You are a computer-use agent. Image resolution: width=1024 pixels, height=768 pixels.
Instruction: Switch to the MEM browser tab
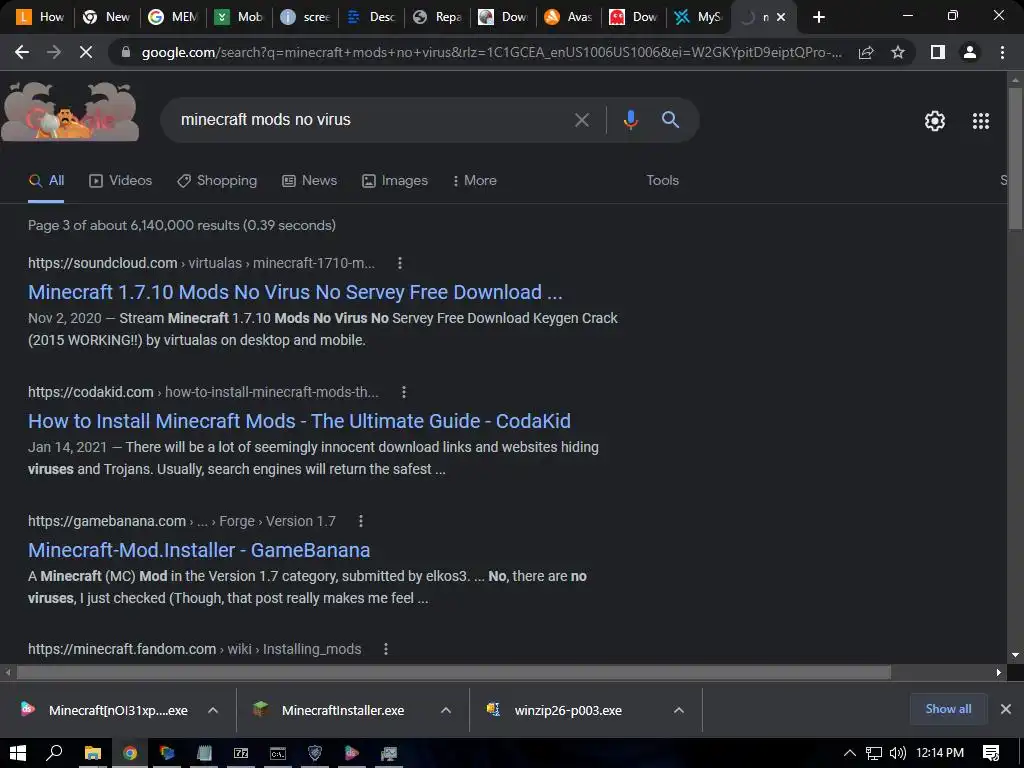[173, 17]
